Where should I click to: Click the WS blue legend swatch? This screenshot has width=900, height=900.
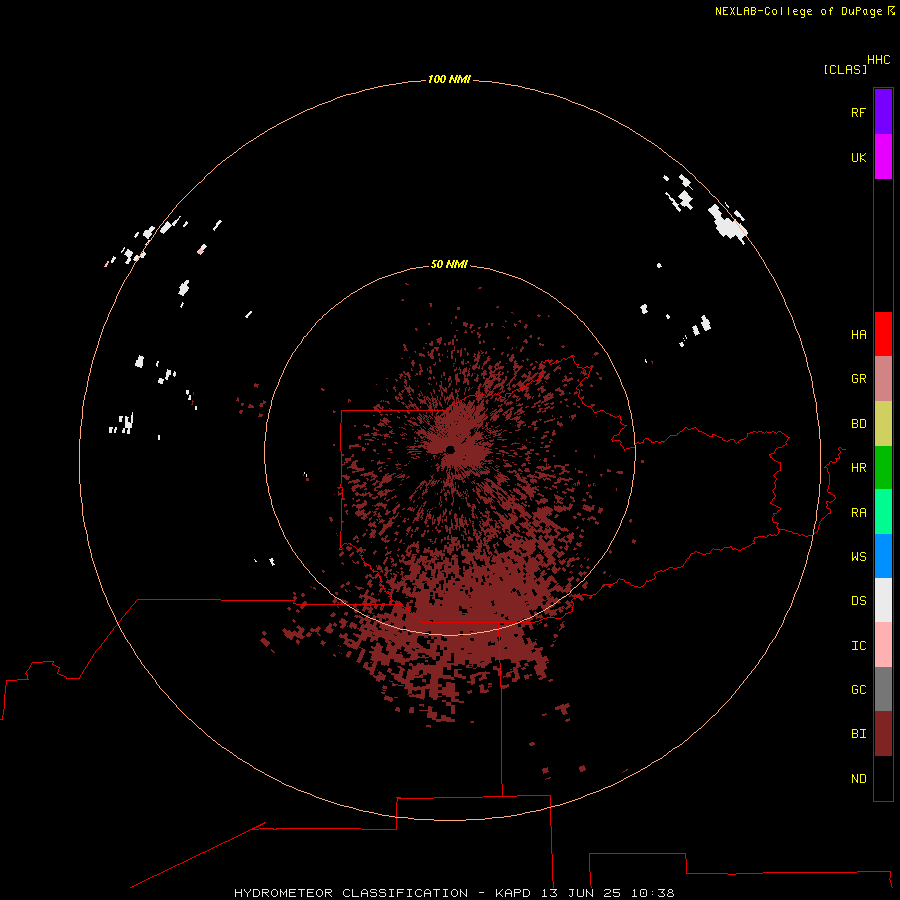click(x=883, y=556)
